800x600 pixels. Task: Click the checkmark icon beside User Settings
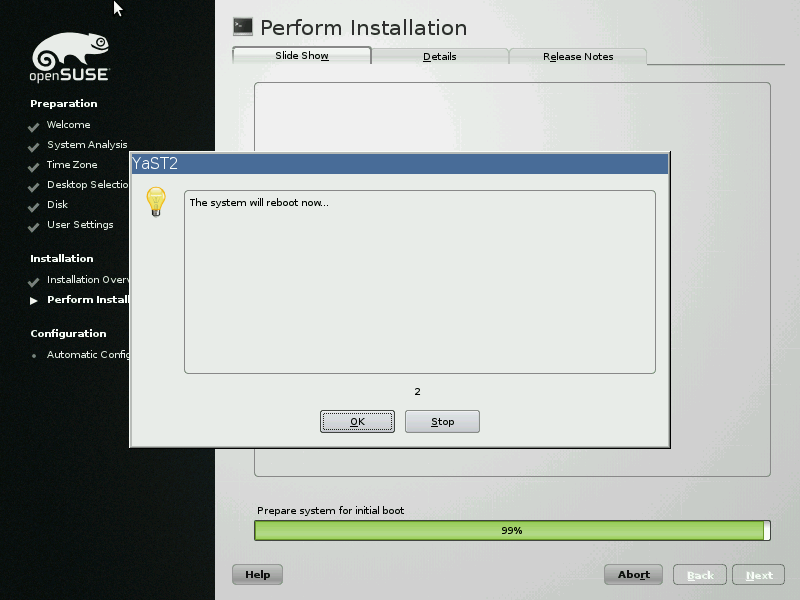34,226
